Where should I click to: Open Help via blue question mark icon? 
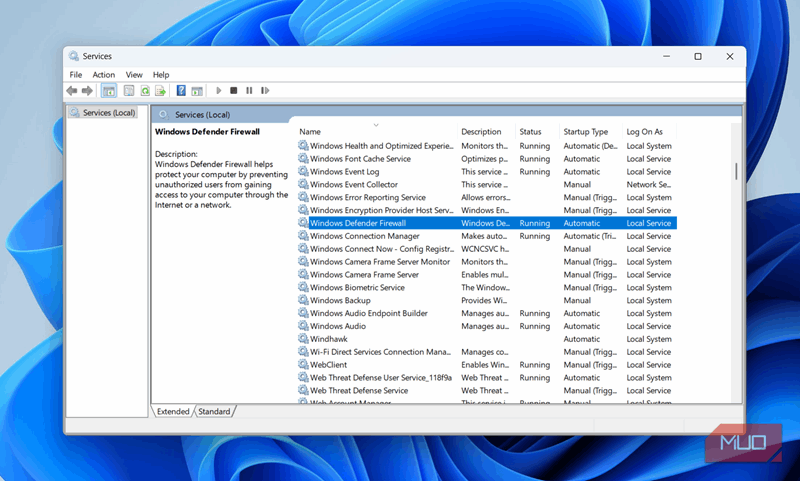click(x=181, y=91)
